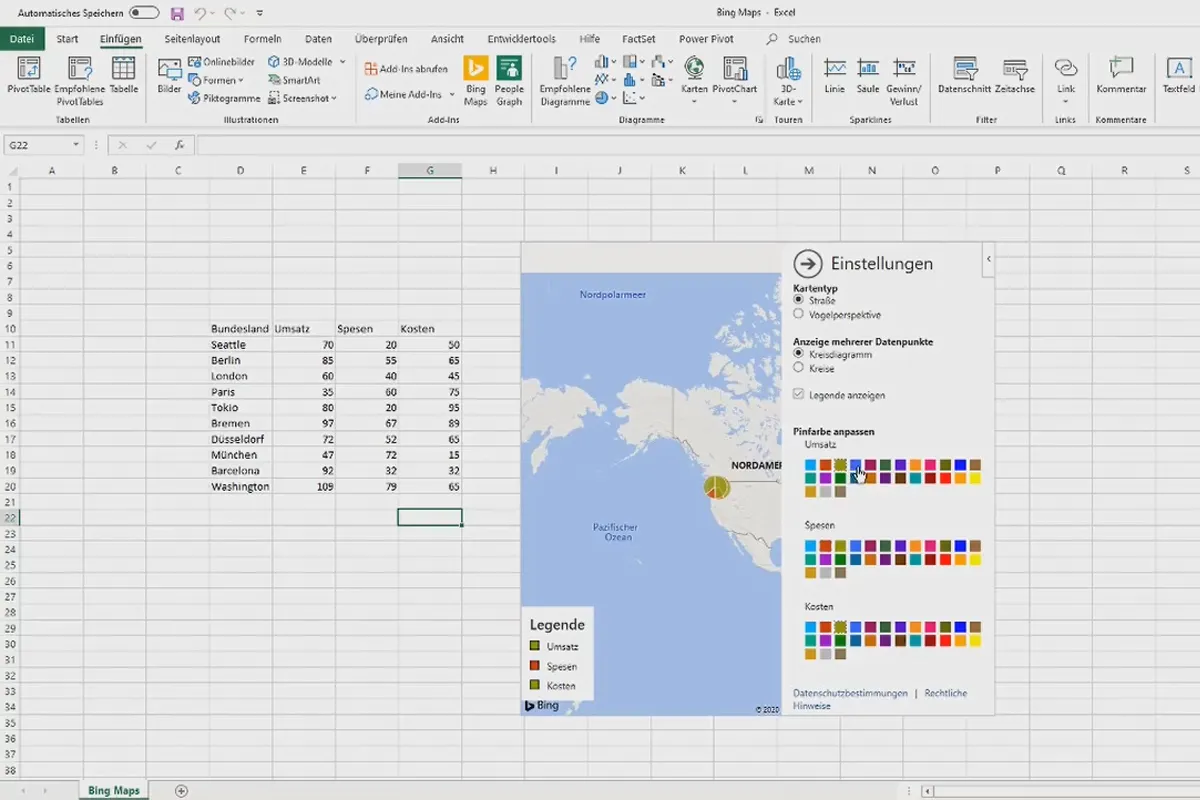Open the Datei tab

click(22, 39)
